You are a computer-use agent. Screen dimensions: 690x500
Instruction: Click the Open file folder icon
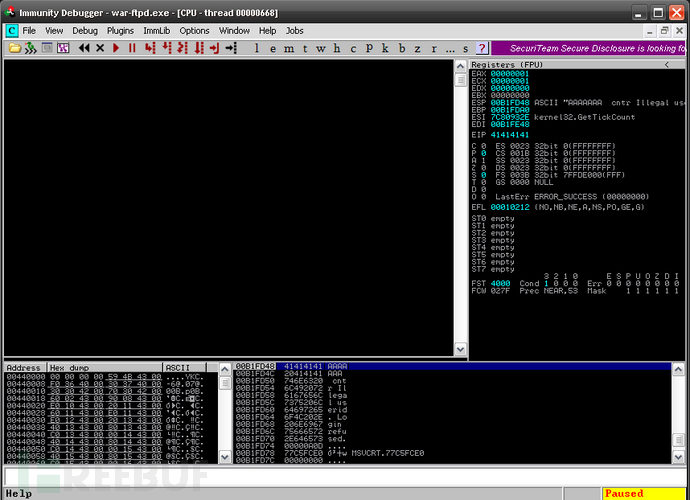14,48
